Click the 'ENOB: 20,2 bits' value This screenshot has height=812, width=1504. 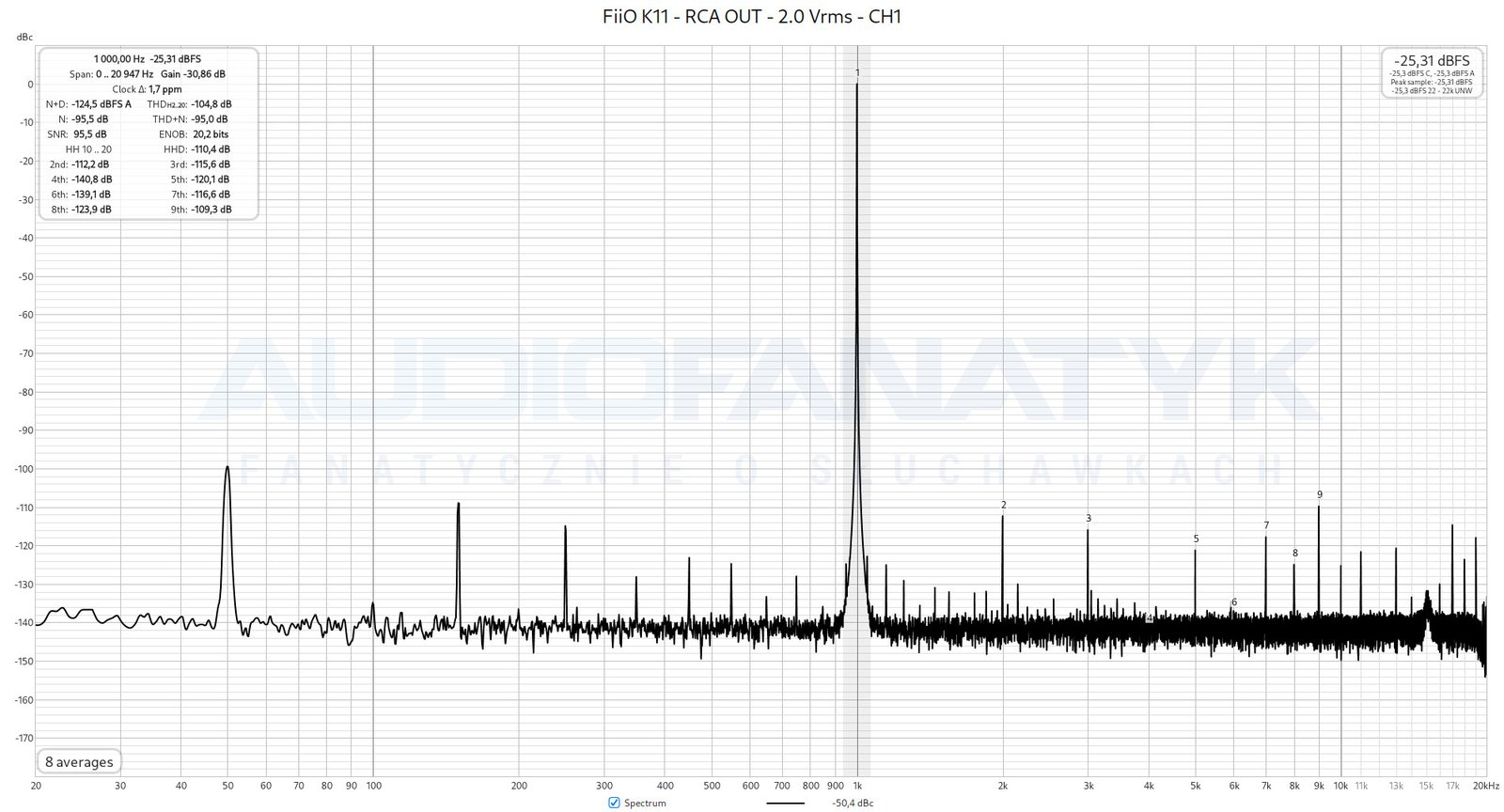point(194,134)
